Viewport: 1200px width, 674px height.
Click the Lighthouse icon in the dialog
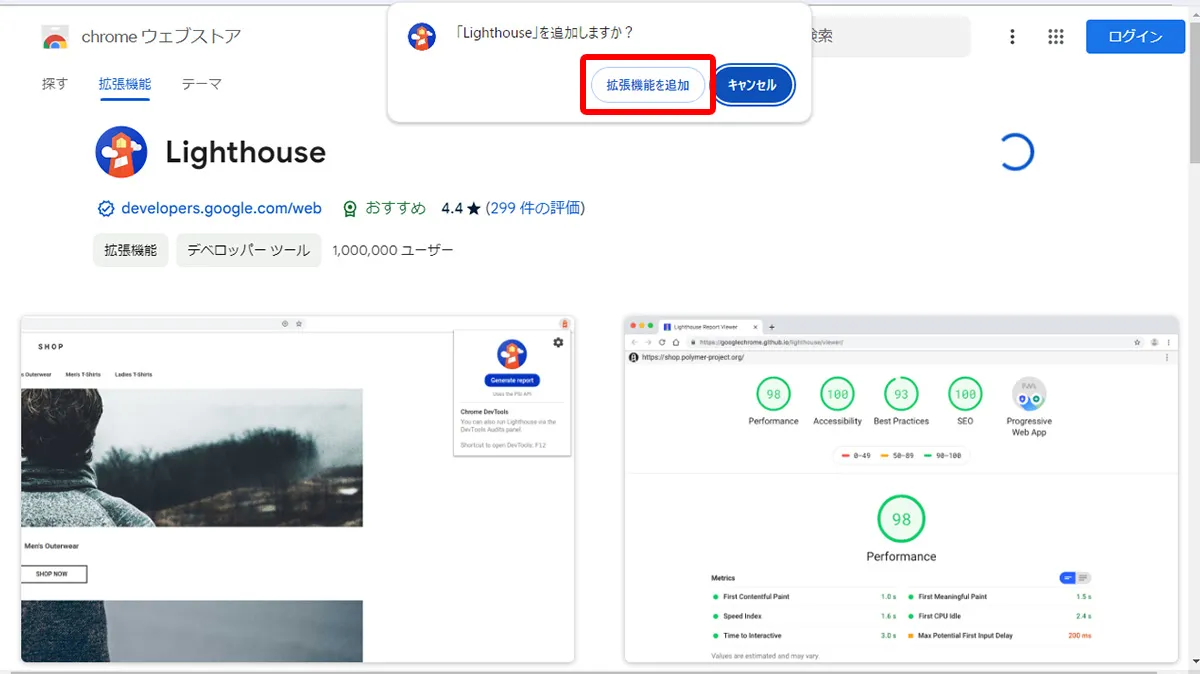422,37
